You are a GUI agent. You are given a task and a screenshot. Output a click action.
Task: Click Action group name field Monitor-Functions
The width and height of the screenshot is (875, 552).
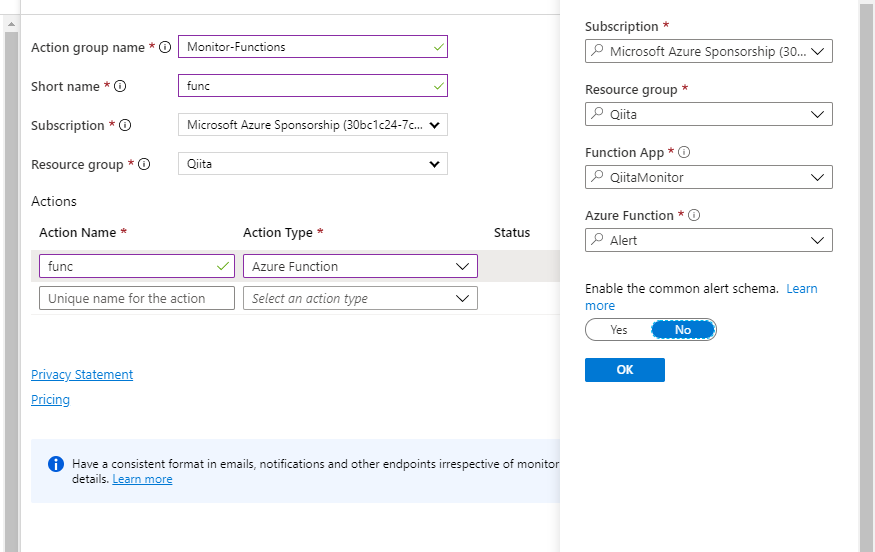coord(313,47)
